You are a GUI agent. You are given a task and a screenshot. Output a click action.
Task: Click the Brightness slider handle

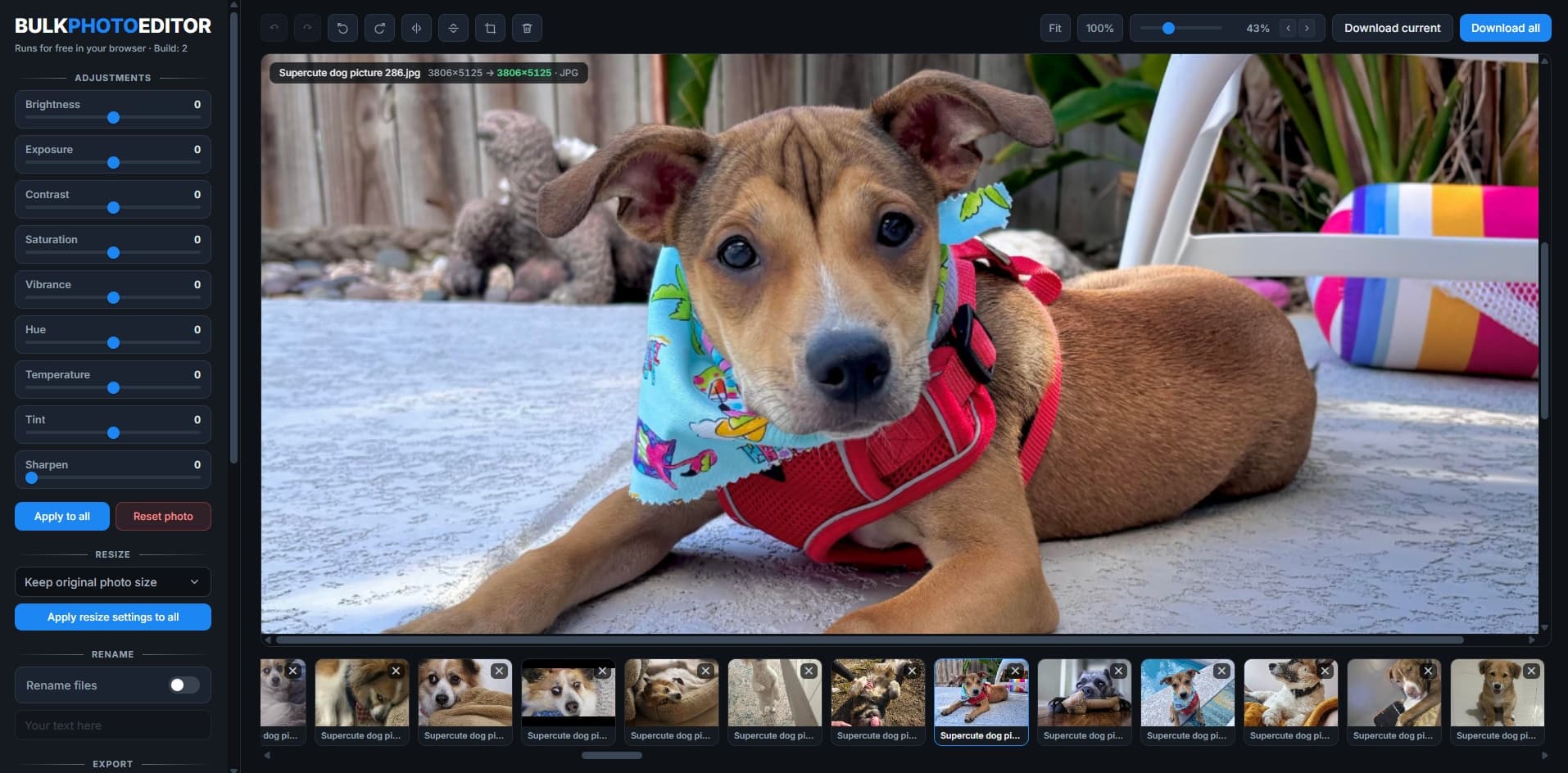coord(114,118)
